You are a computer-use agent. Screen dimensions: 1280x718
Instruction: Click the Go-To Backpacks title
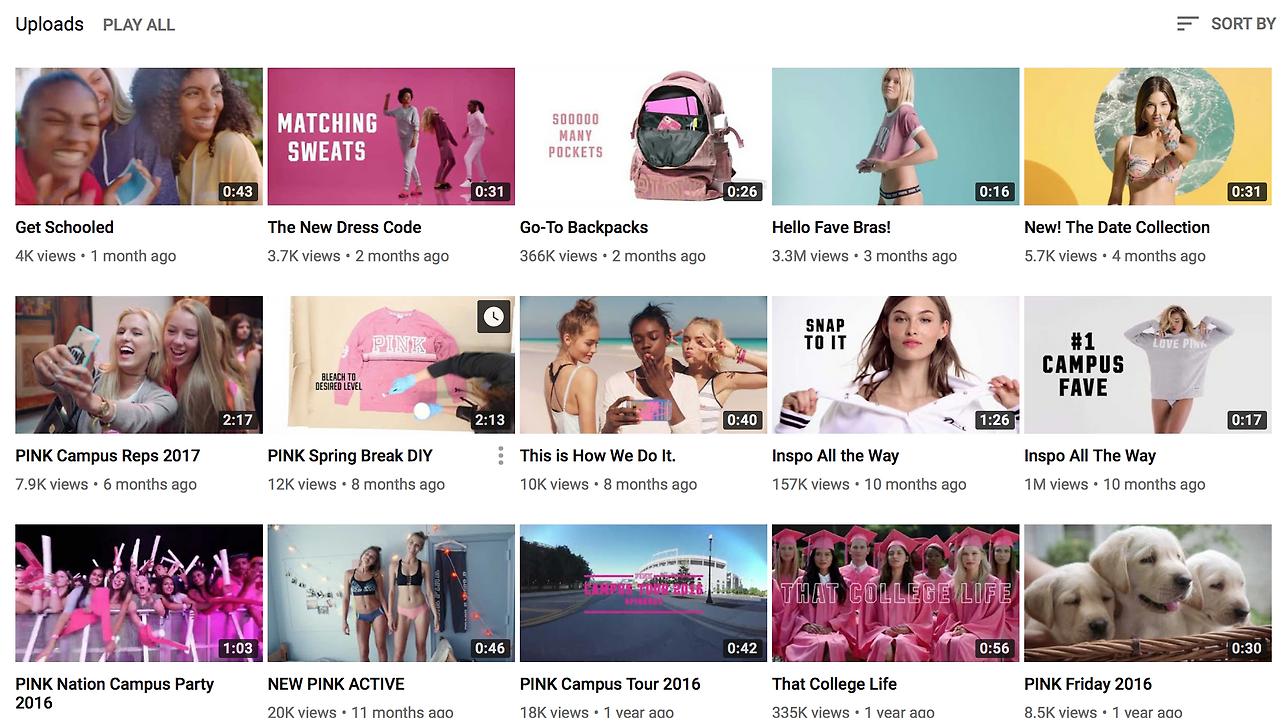pyautogui.click(x=584, y=228)
